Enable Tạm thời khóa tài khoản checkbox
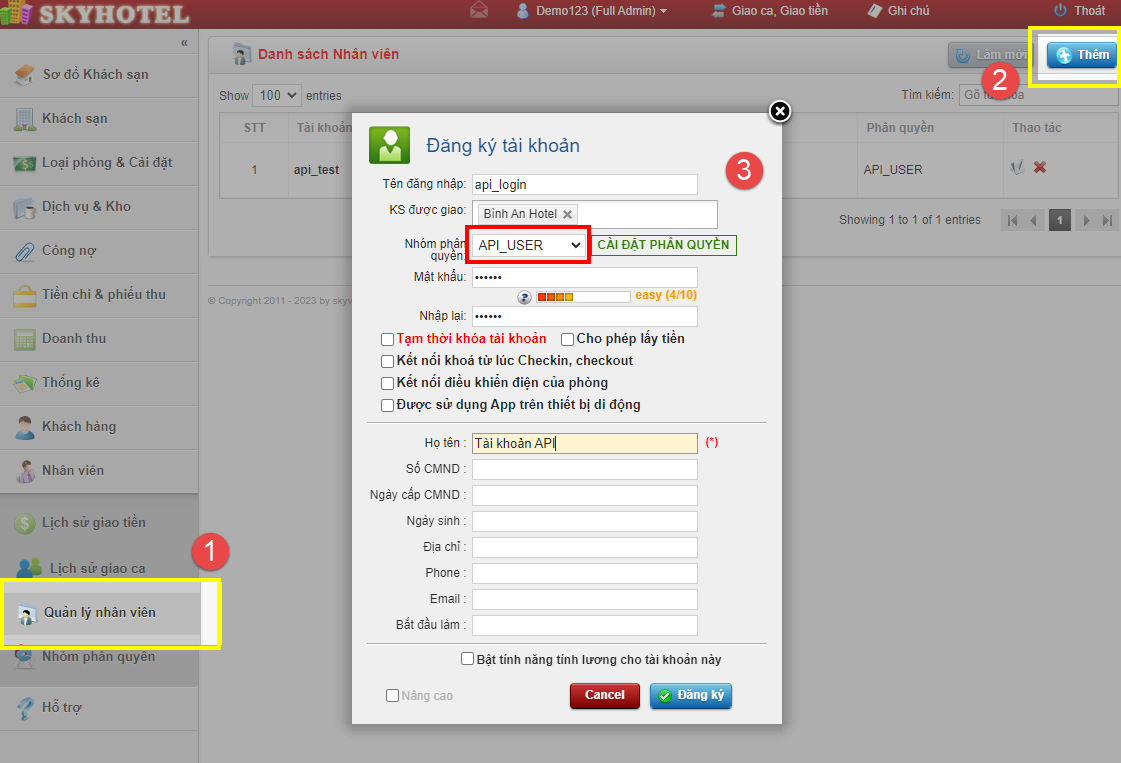The image size is (1121, 763). (388, 339)
